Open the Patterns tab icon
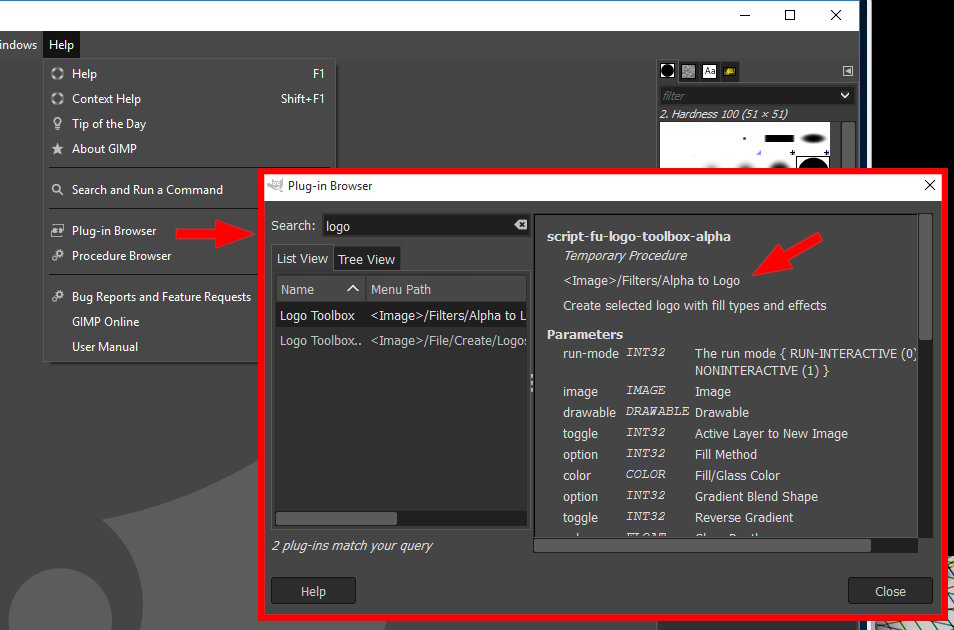The image size is (954, 630). point(688,72)
